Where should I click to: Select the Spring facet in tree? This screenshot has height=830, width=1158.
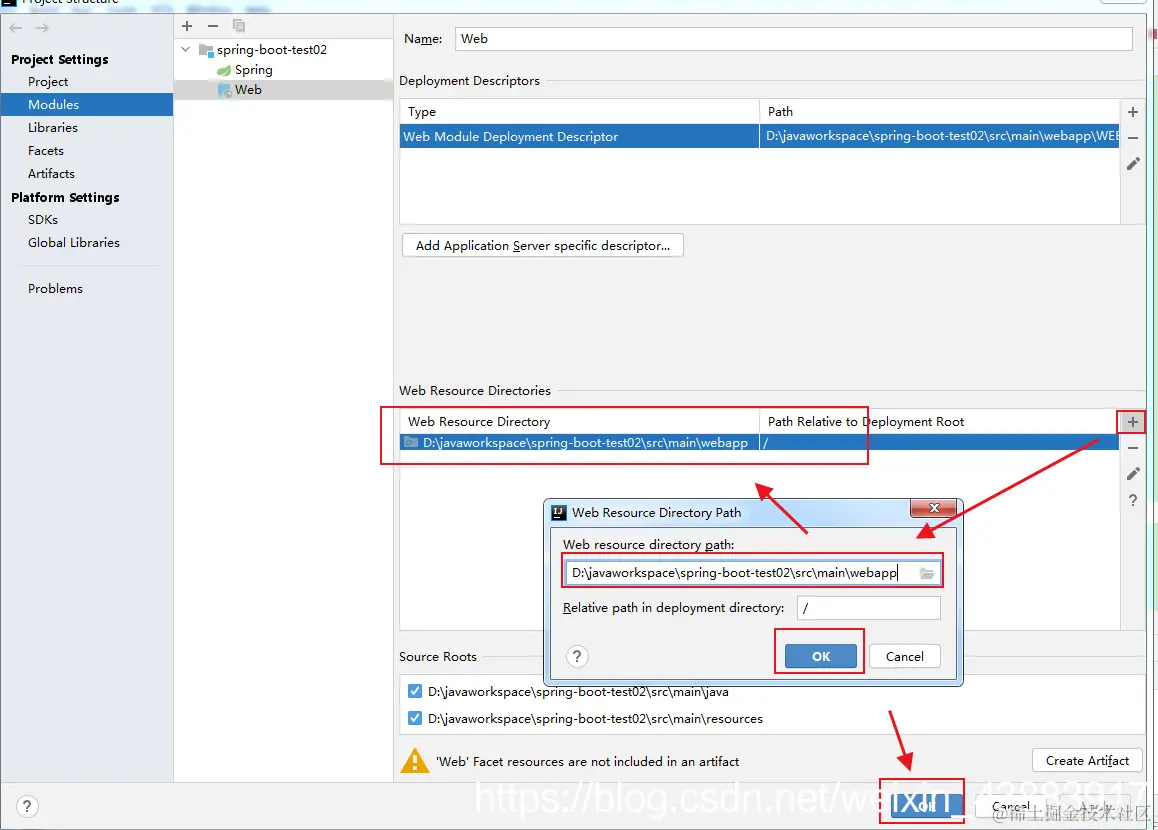(x=253, y=70)
